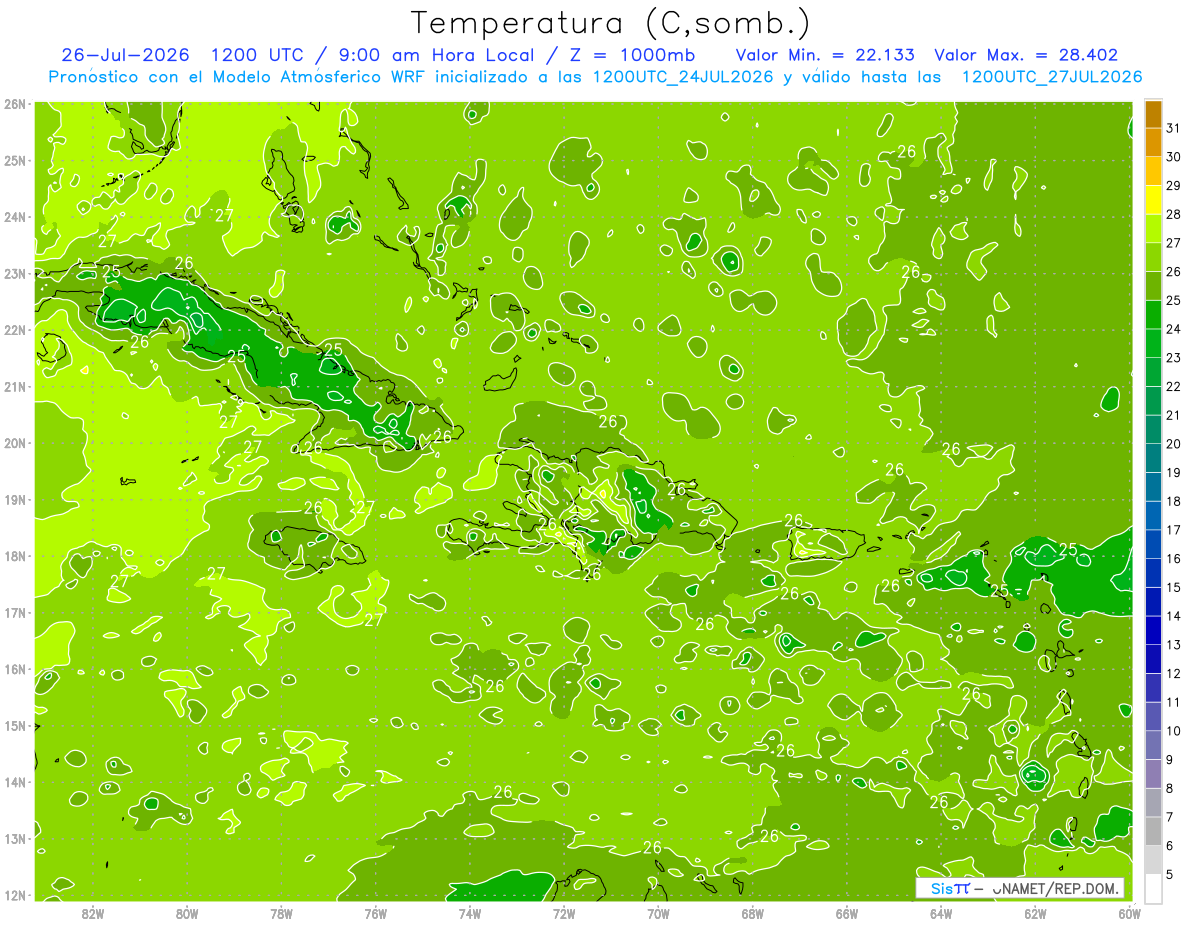Click the '1200UTC_27JUL2026' valid-until time text
The height and width of the screenshot is (927, 1200).
1051,76
